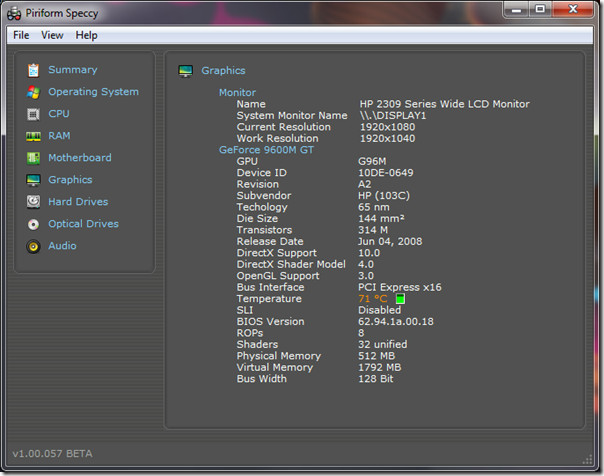Click the GeForce 9600M GT heading

[266, 150]
